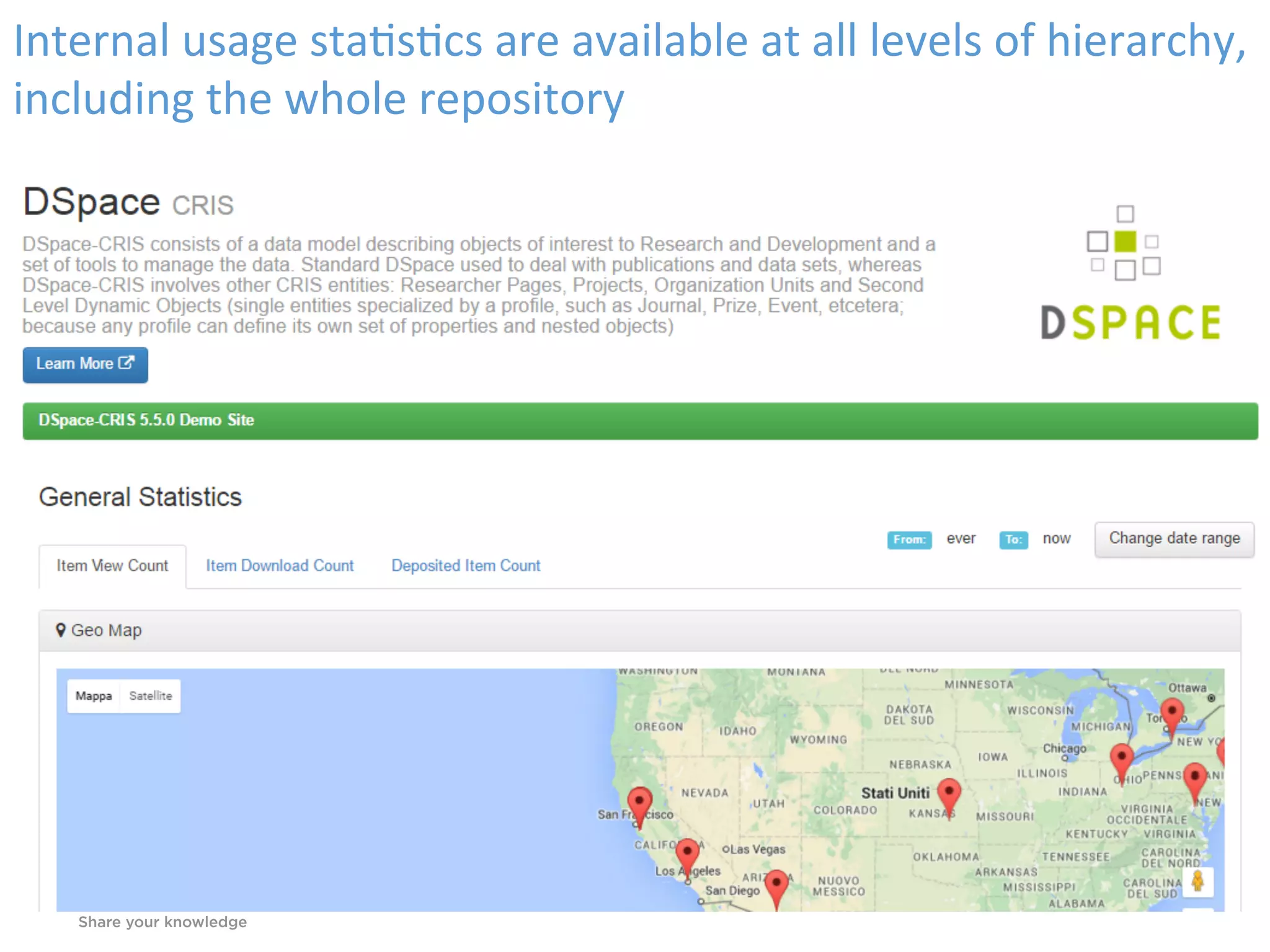This screenshot has width=1270, height=952.
Task: Click the San Francisco map pin
Action: pyautogui.click(x=640, y=807)
